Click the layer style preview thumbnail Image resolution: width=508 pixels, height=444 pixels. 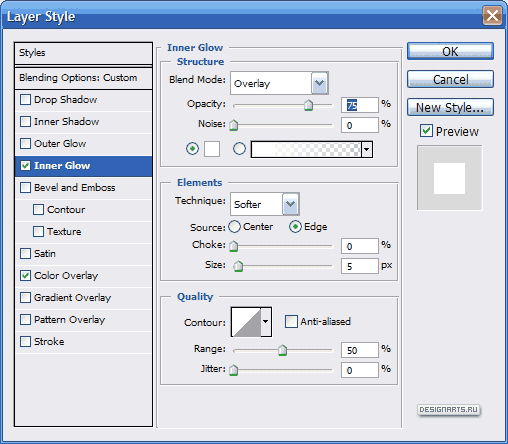pyautogui.click(x=449, y=178)
